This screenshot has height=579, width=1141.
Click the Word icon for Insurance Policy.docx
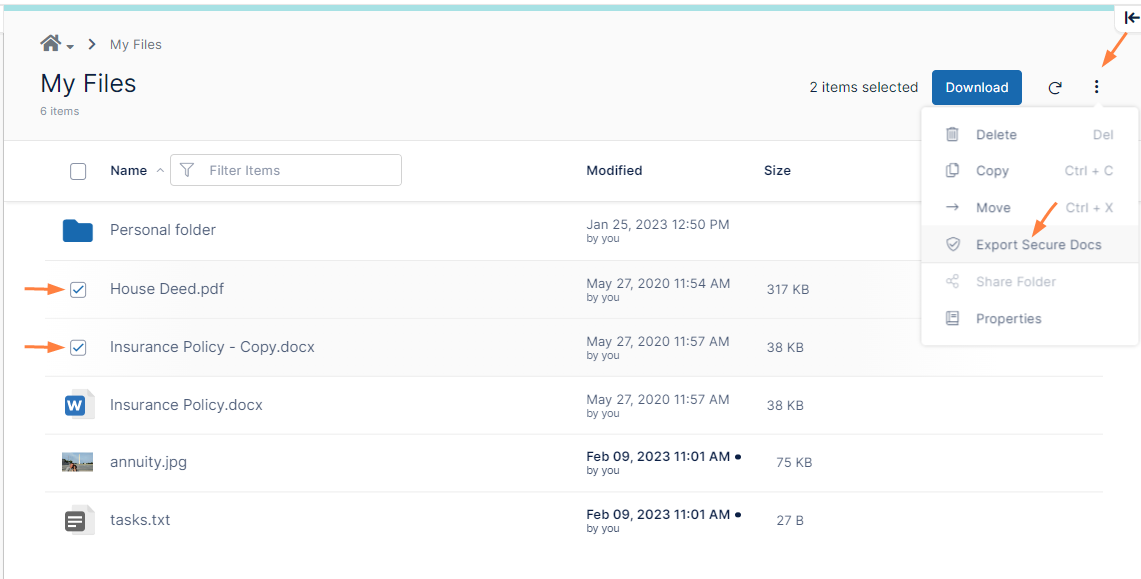(x=77, y=405)
